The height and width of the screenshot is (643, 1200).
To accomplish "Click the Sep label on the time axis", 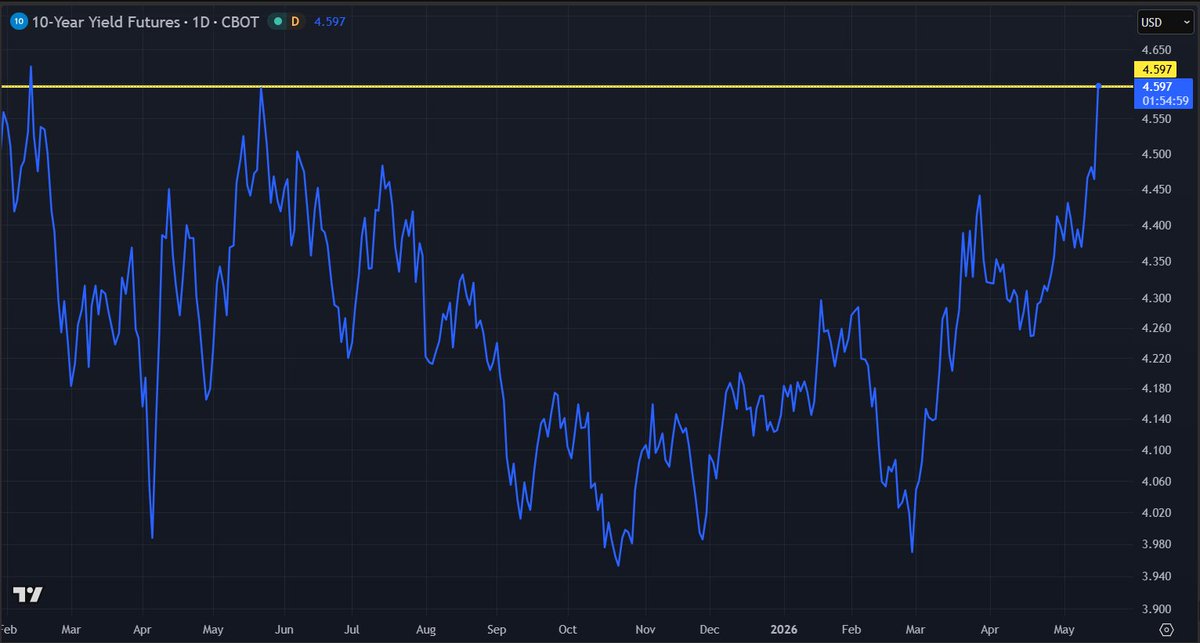I will coord(496,630).
